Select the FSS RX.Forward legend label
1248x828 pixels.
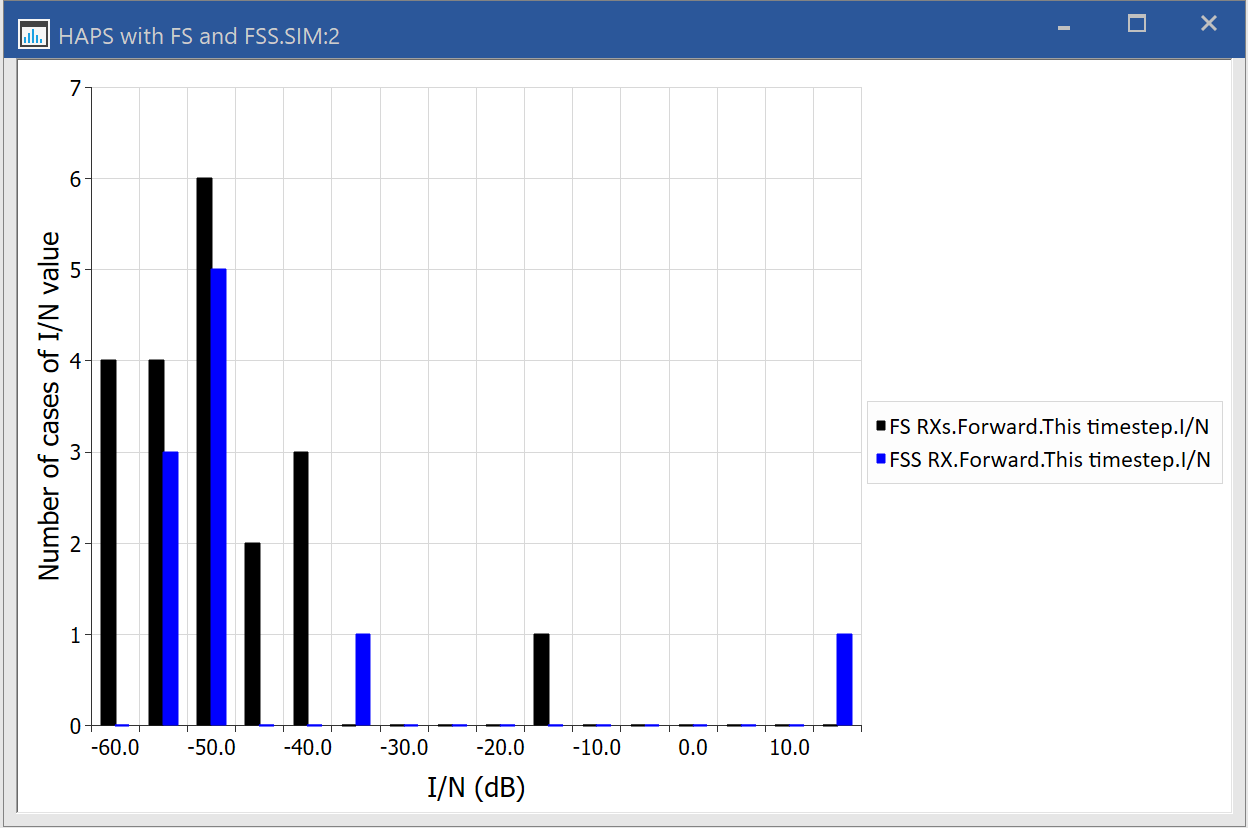tap(1049, 459)
